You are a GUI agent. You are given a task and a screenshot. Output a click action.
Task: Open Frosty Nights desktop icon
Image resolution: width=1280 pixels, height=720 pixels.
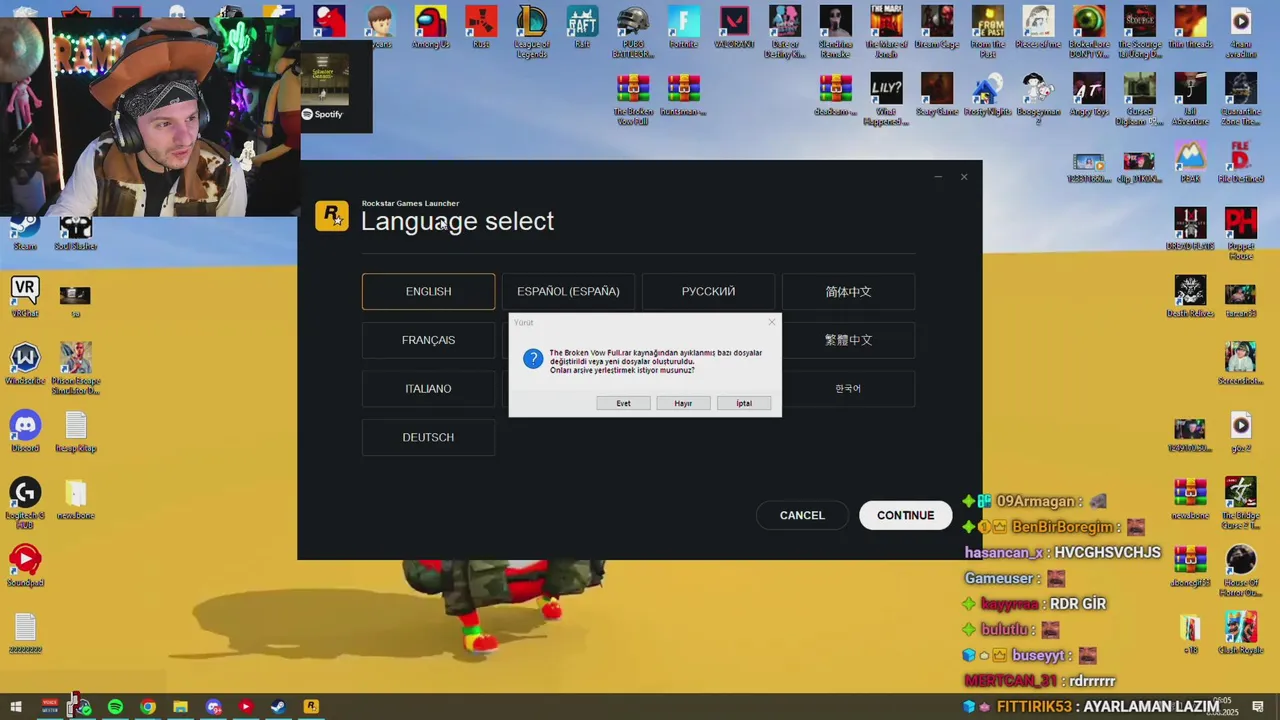(x=988, y=95)
